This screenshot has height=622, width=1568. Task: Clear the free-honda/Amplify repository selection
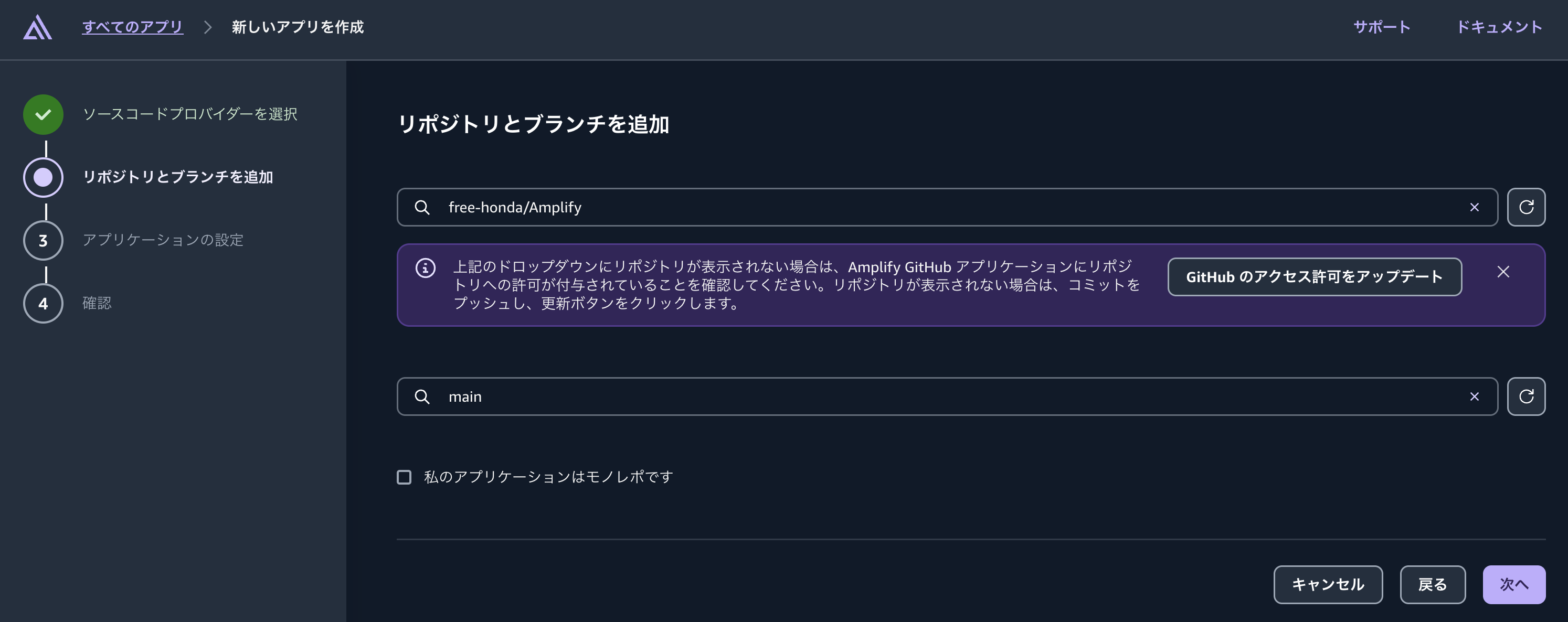1474,207
